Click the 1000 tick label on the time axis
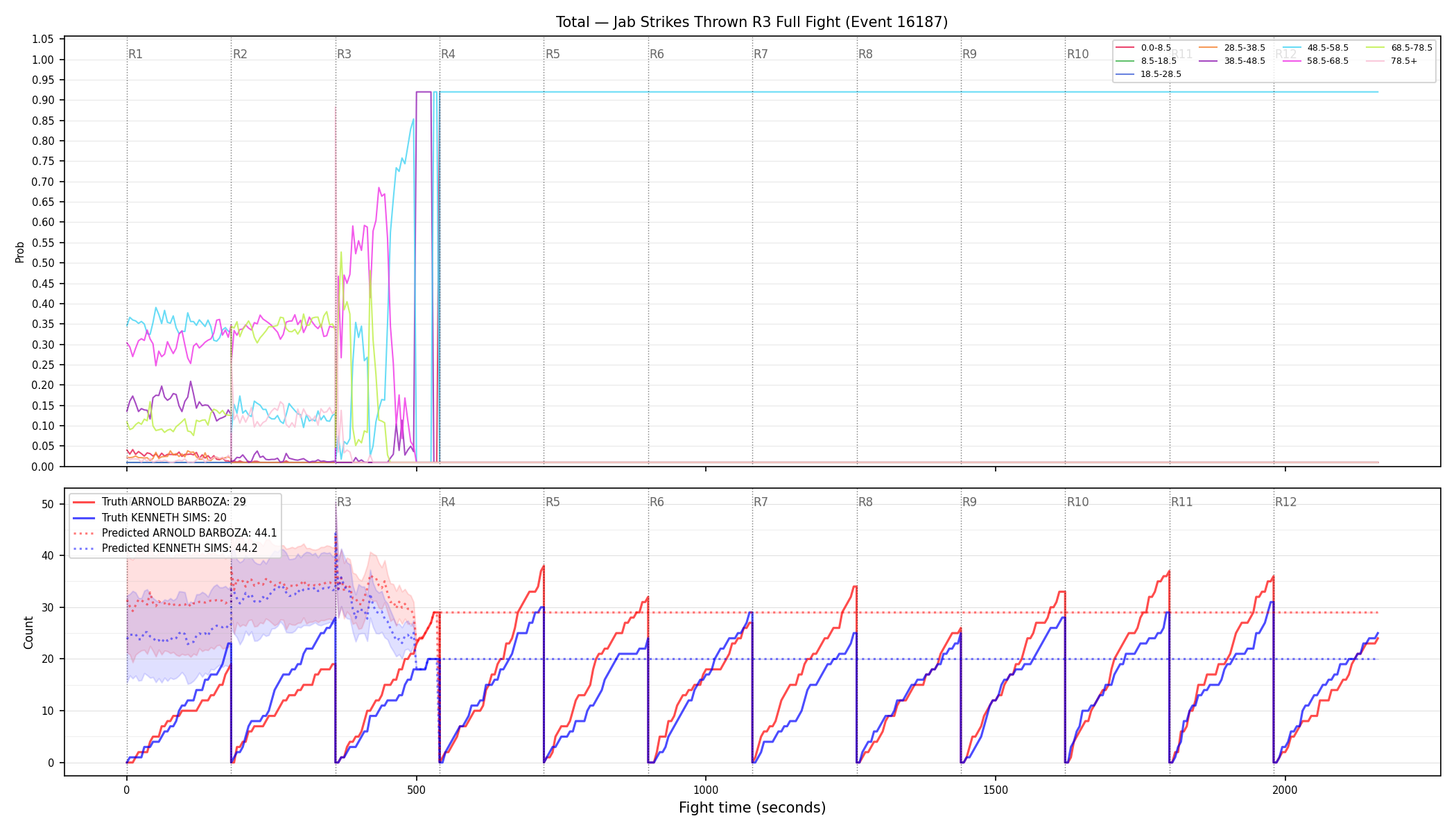 706,790
